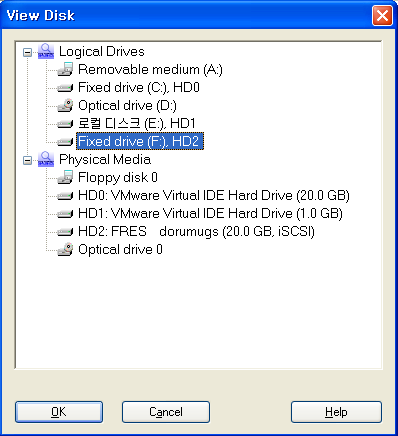Click the Removable medium (A:) floppy icon

65,69
